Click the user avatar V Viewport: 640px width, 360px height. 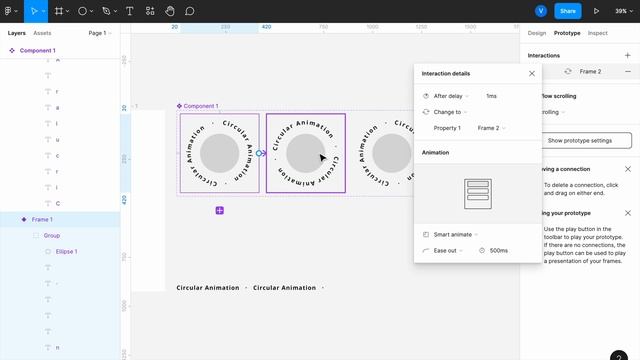point(541,11)
